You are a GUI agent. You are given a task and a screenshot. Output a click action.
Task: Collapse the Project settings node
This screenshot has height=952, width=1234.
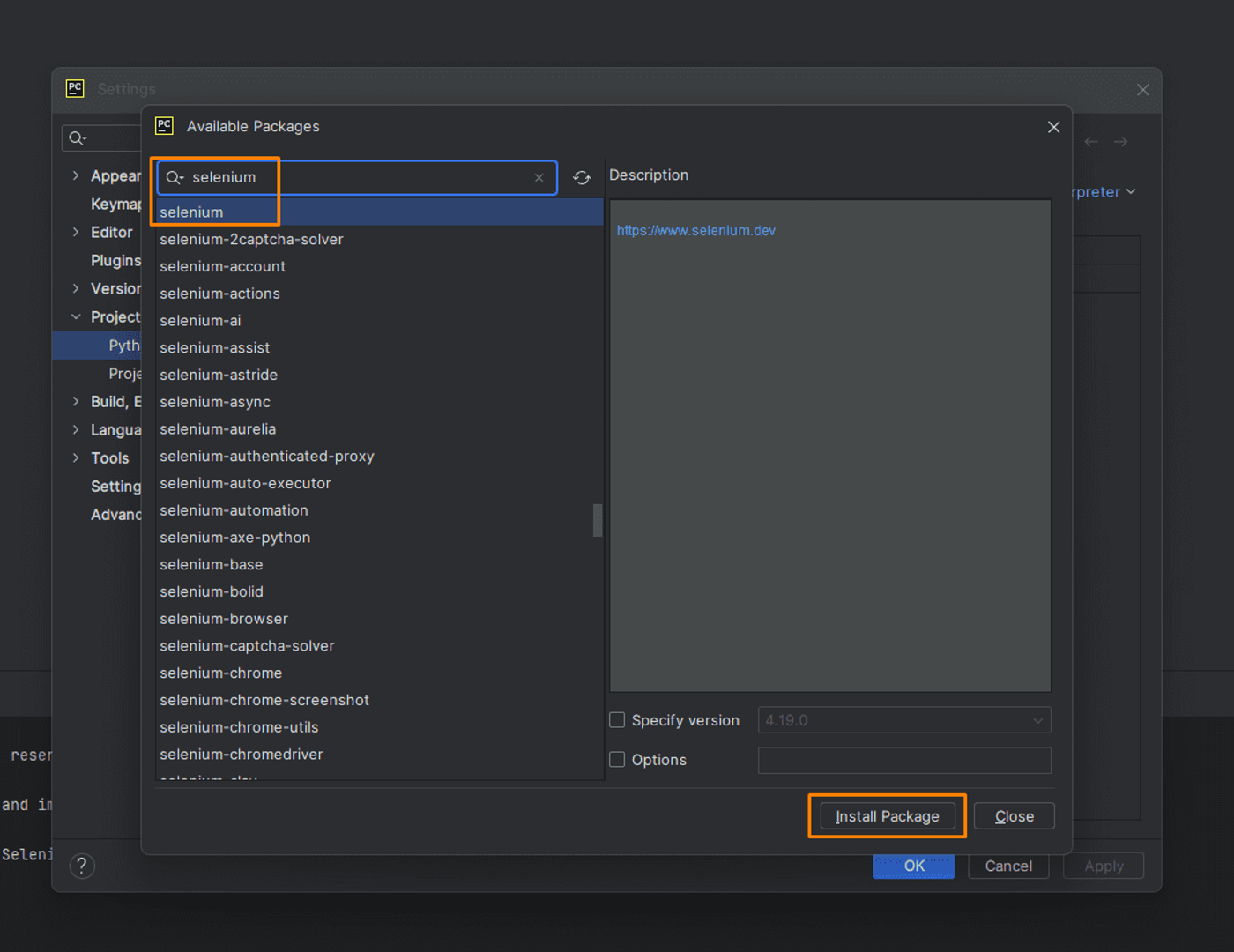click(76, 317)
